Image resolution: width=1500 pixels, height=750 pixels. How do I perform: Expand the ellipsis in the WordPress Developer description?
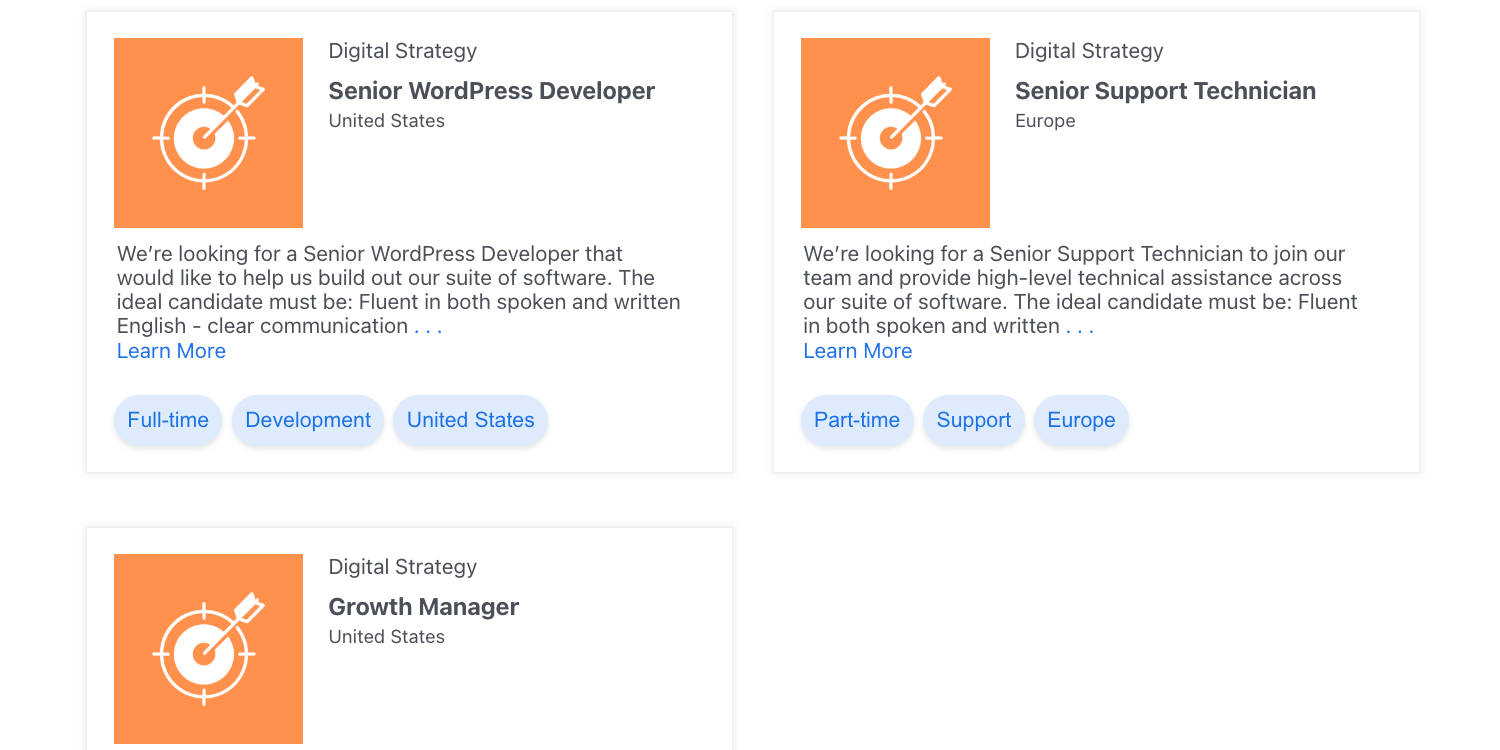(x=428, y=327)
